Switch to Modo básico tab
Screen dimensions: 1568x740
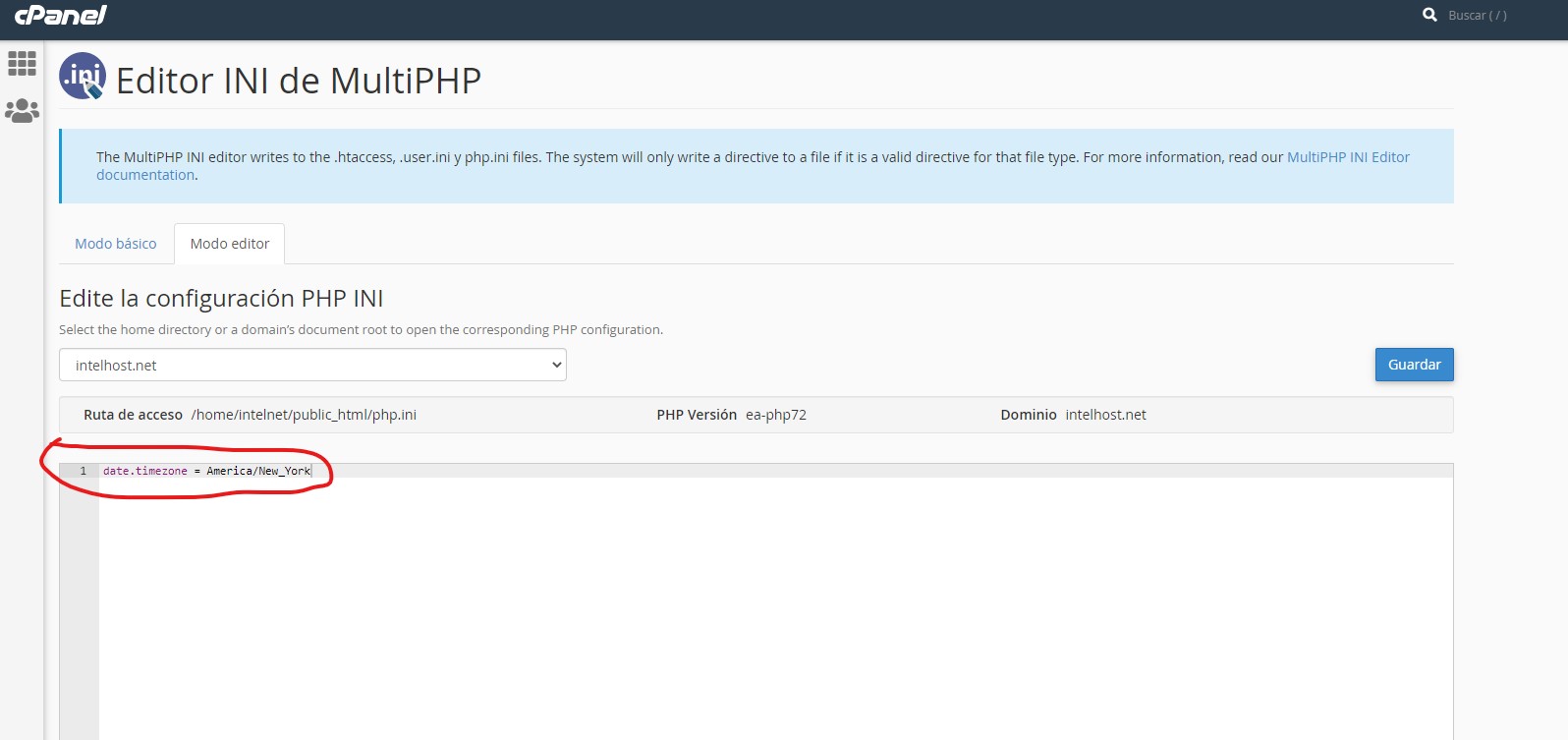click(x=116, y=244)
